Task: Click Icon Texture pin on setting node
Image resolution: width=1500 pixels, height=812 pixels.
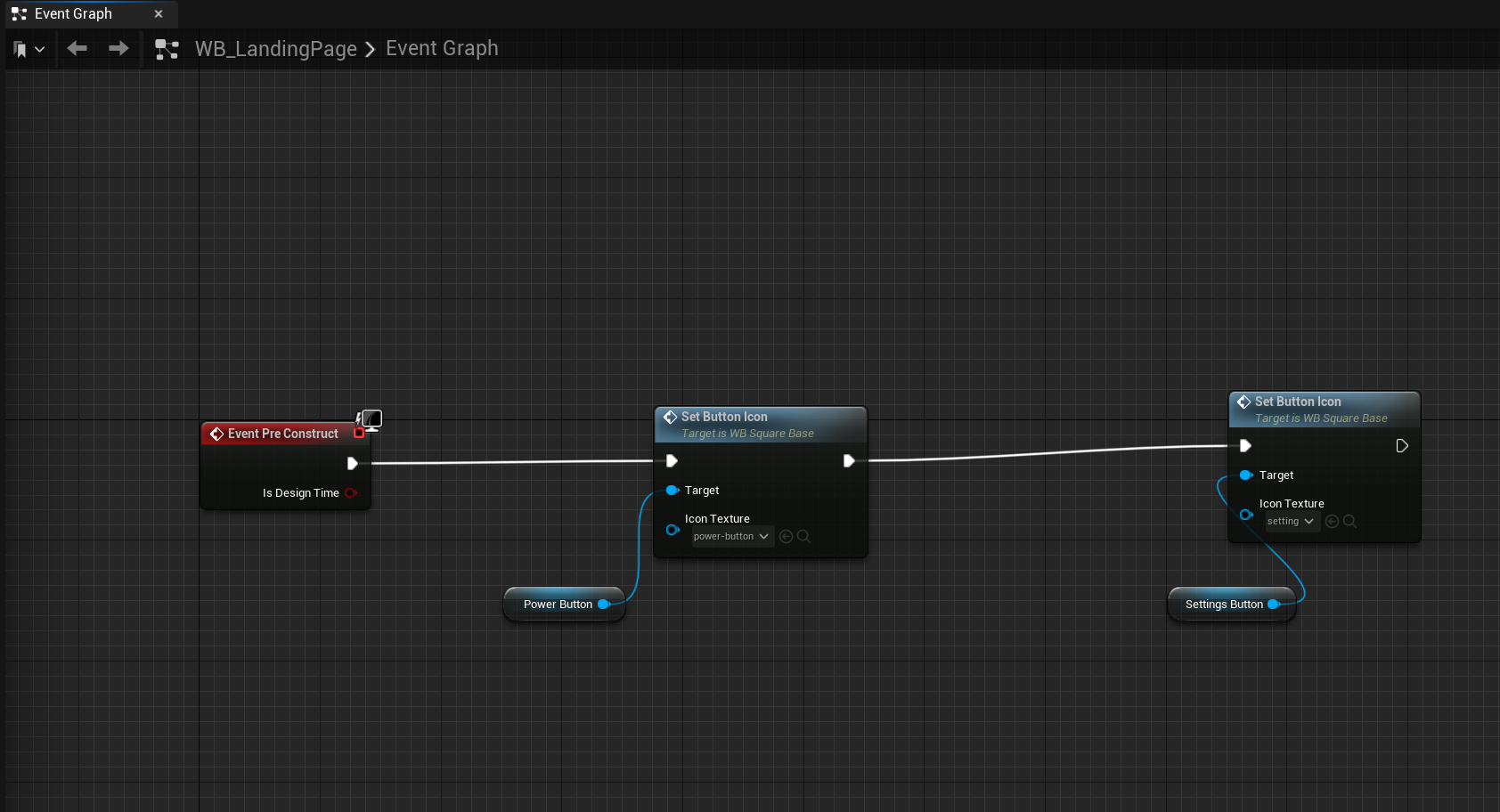Action: pyautogui.click(x=1246, y=515)
